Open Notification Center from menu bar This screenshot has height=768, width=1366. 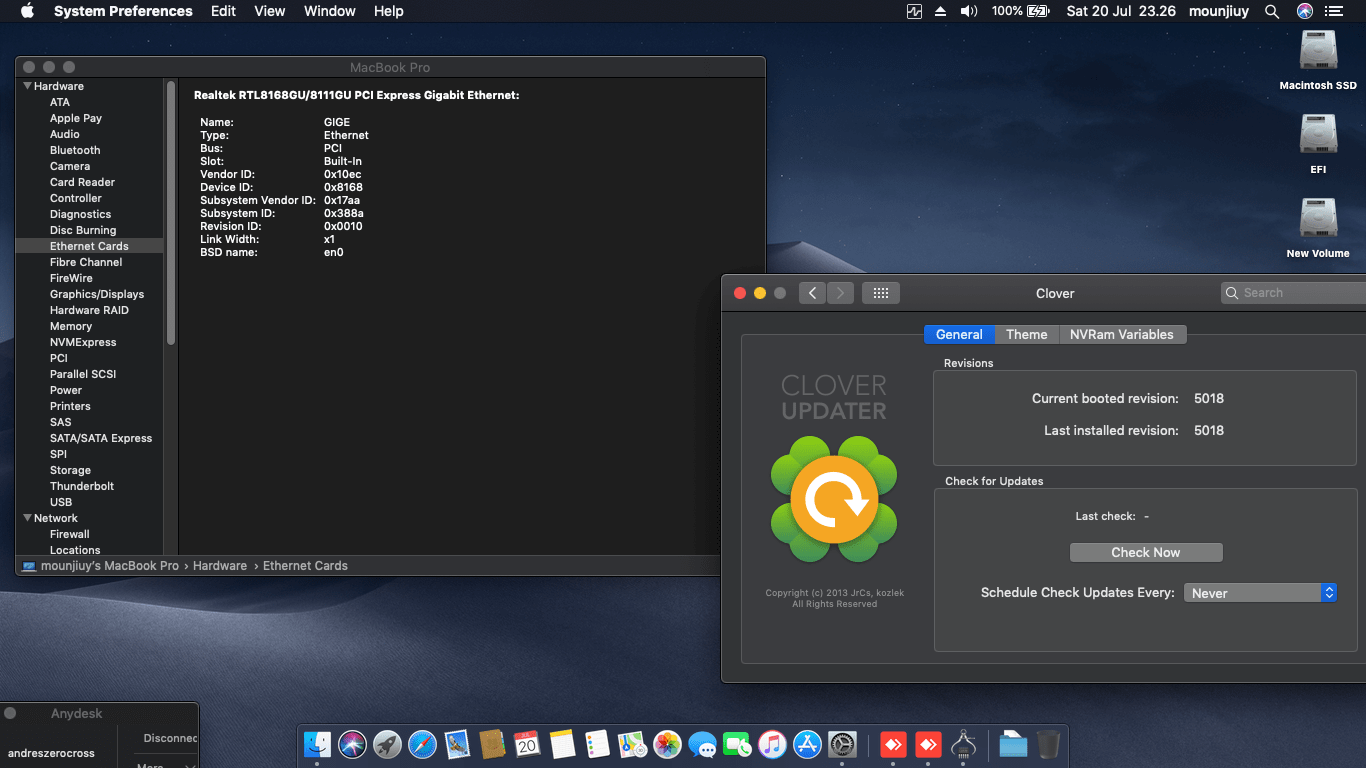[1333, 11]
